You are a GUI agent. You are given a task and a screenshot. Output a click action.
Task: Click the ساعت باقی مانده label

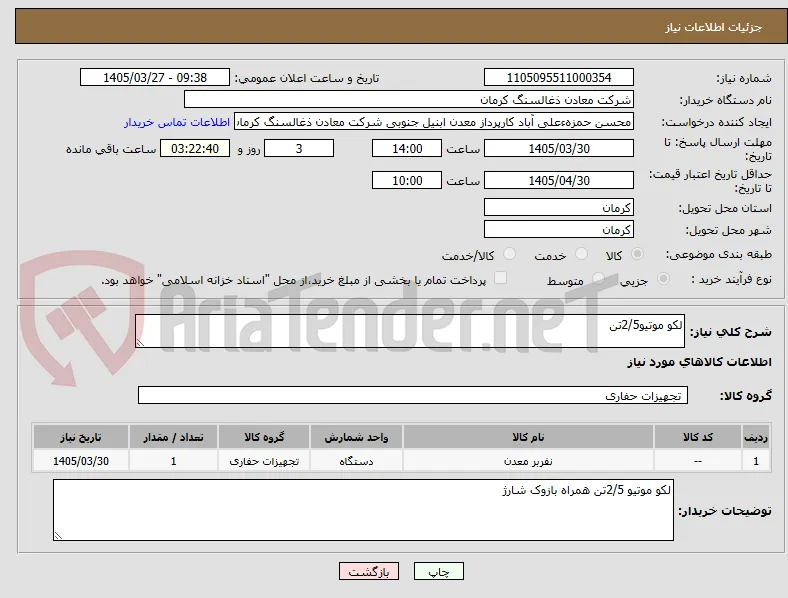click(x=111, y=149)
